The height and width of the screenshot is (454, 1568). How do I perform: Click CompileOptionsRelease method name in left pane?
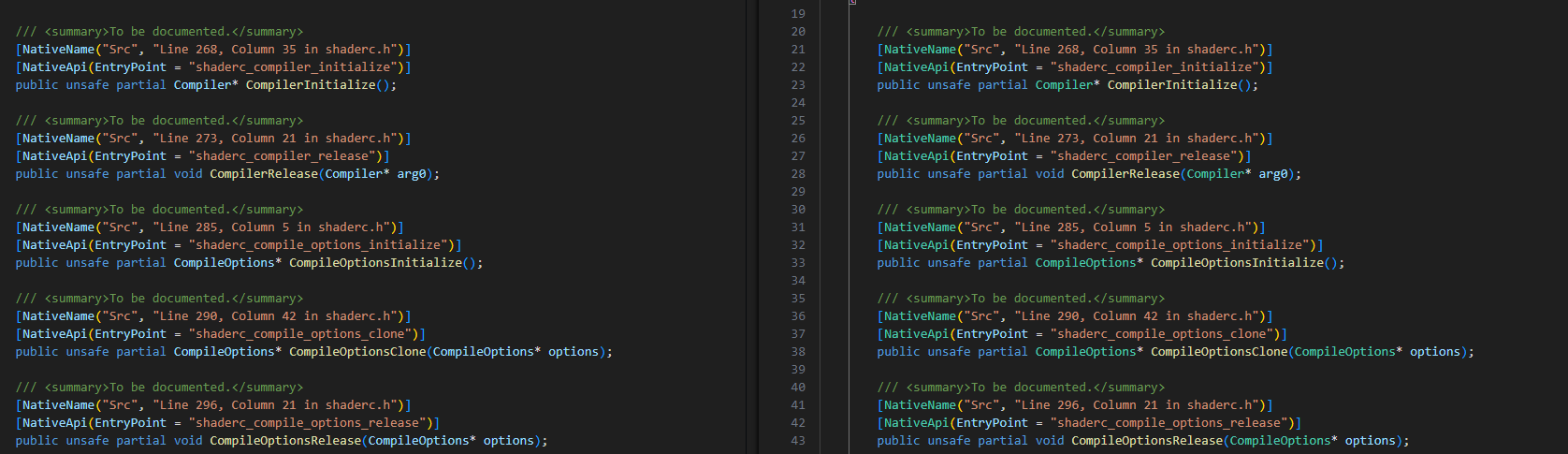click(x=285, y=441)
